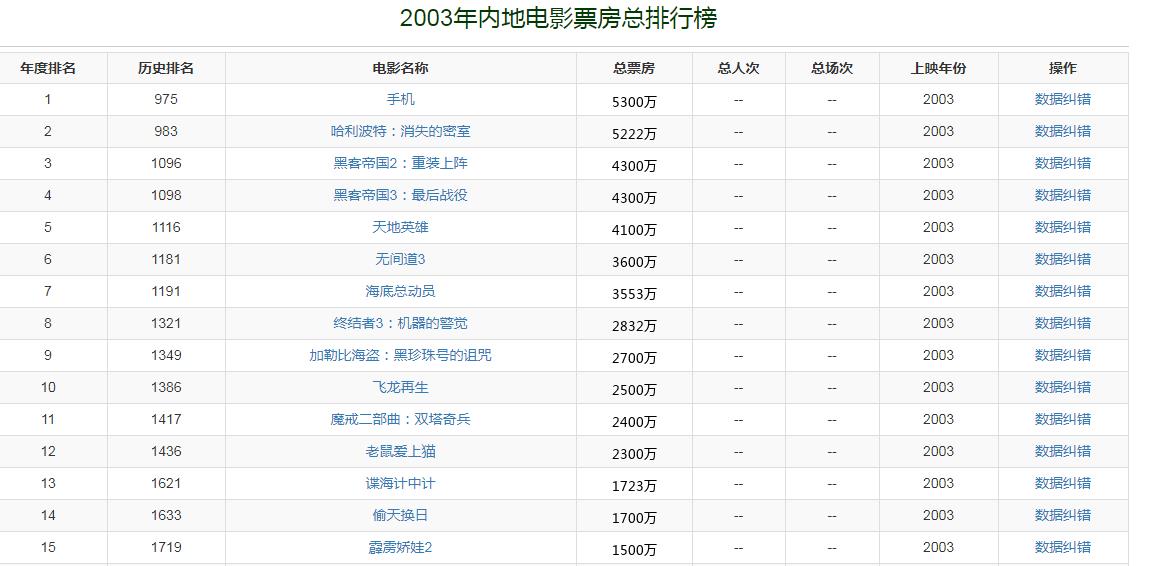Open 无间道3 movie details

coord(400,259)
